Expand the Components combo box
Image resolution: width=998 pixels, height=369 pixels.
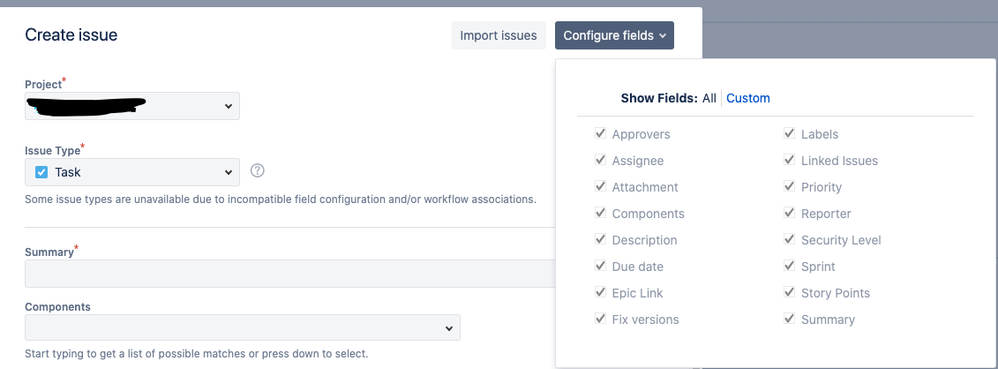click(242, 328)
